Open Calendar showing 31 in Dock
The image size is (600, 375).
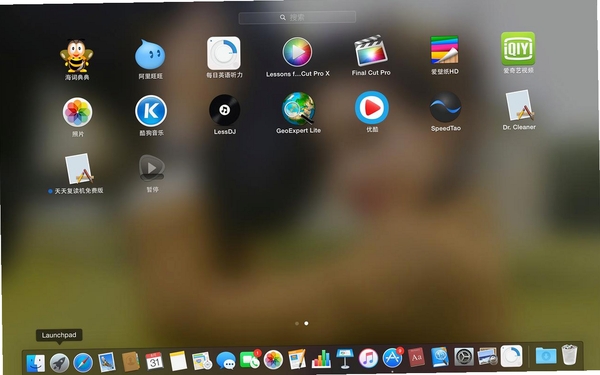tap(154, 361)
